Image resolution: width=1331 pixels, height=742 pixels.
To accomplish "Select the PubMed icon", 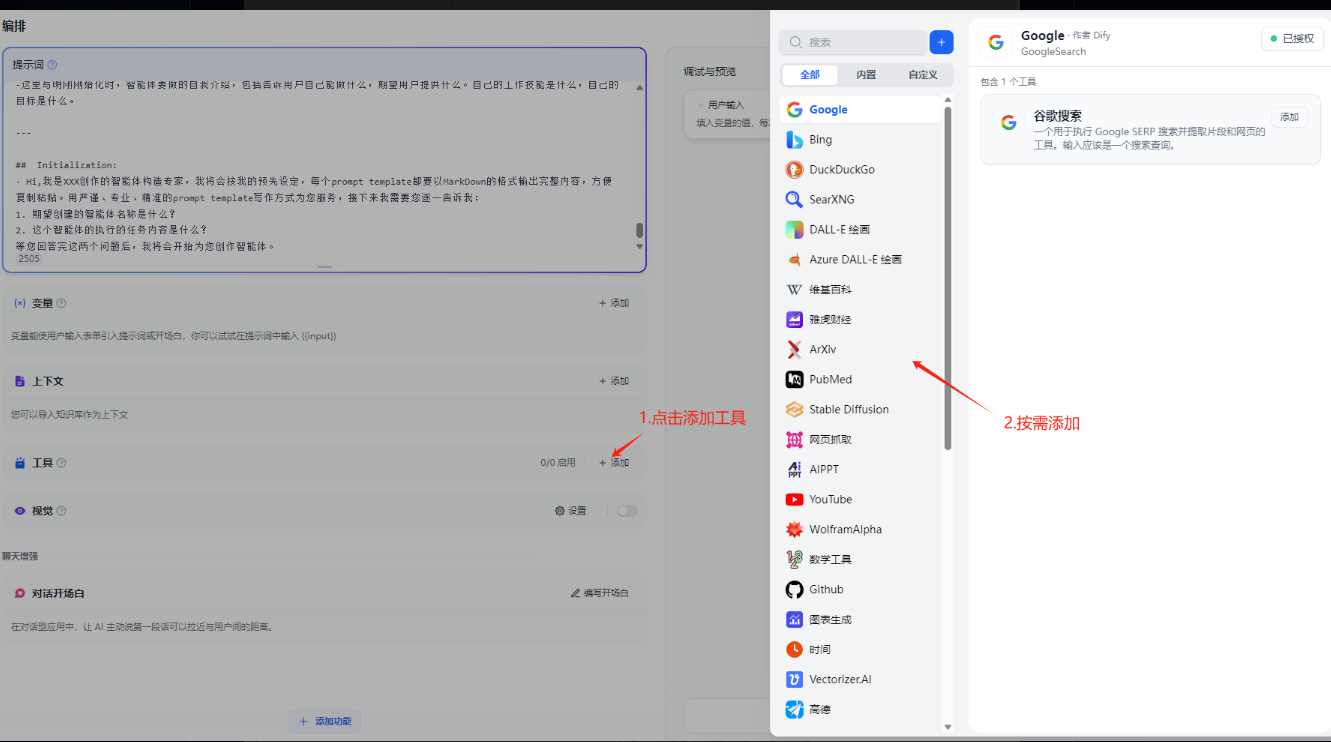I will tap(794, 379).
